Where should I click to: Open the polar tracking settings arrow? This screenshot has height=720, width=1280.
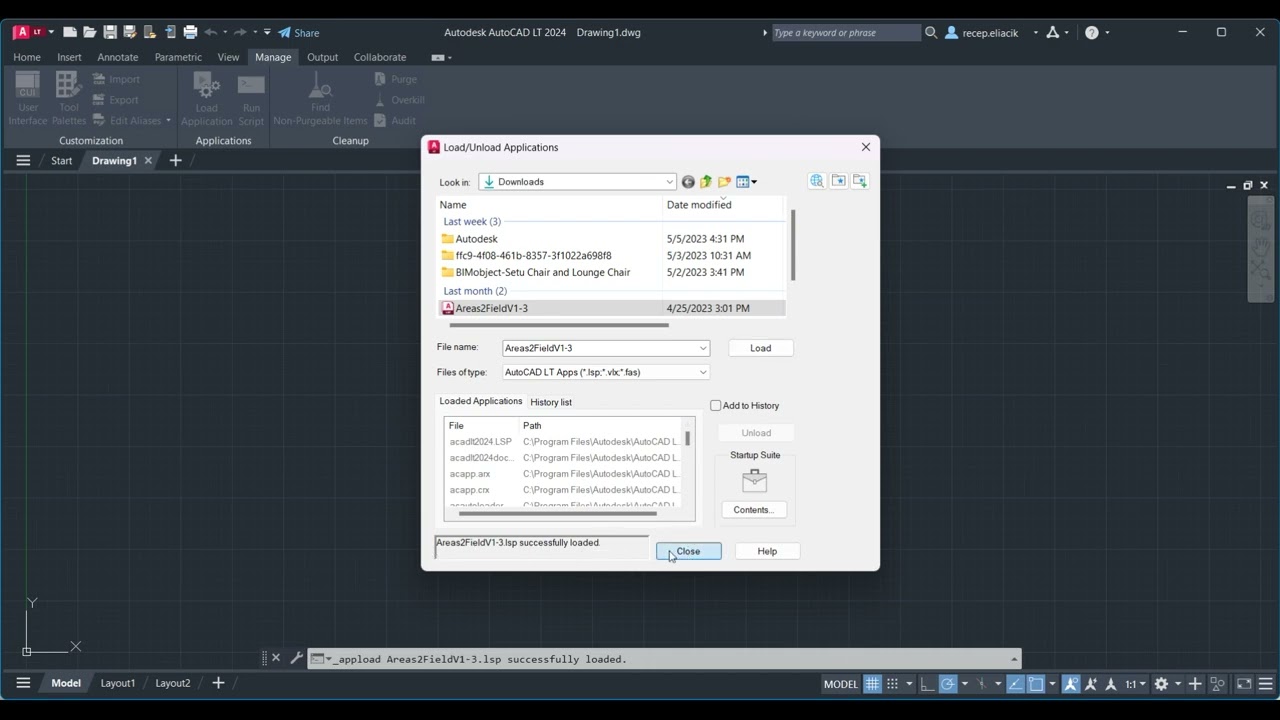(964, 684)
